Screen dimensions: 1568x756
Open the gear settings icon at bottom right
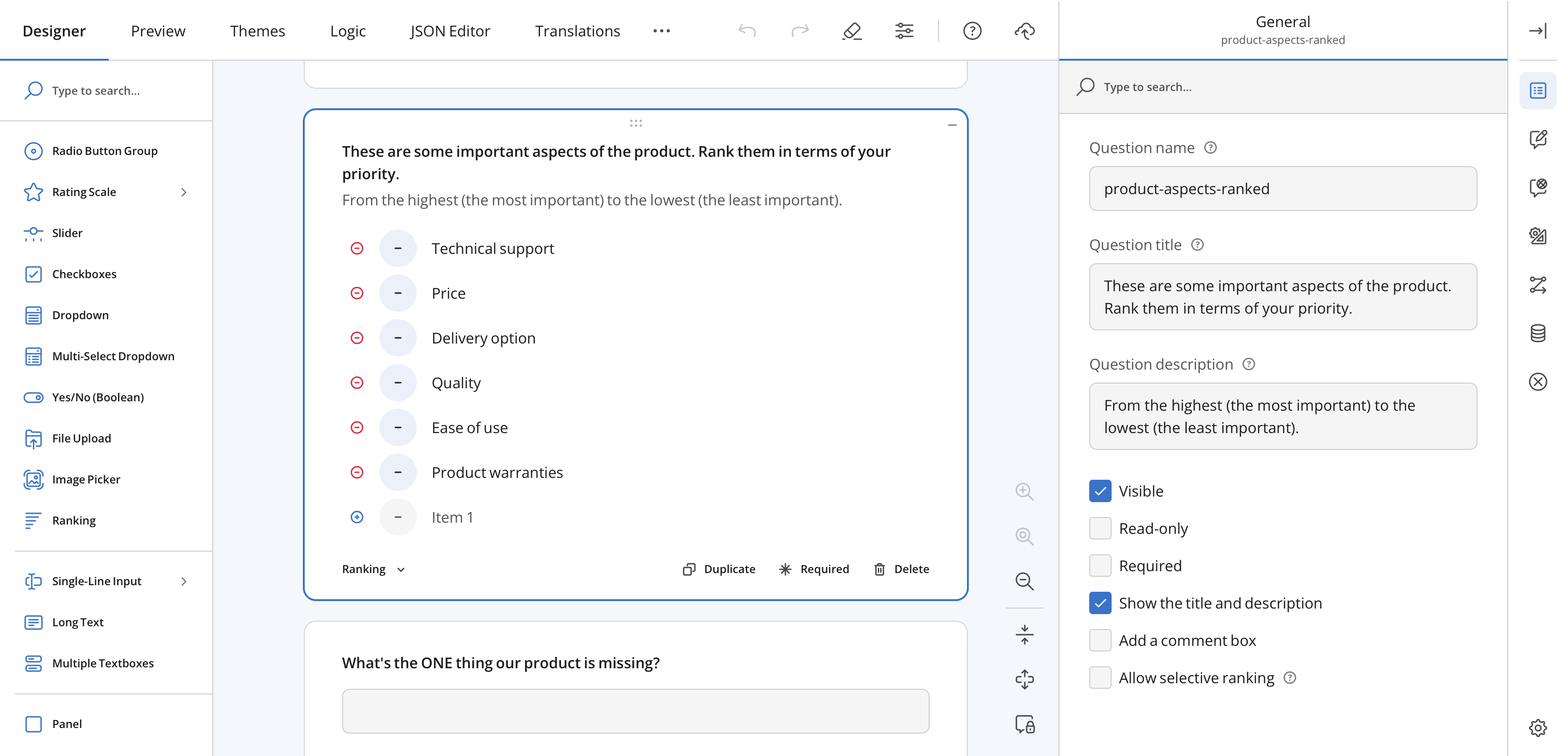point(1538,728)
